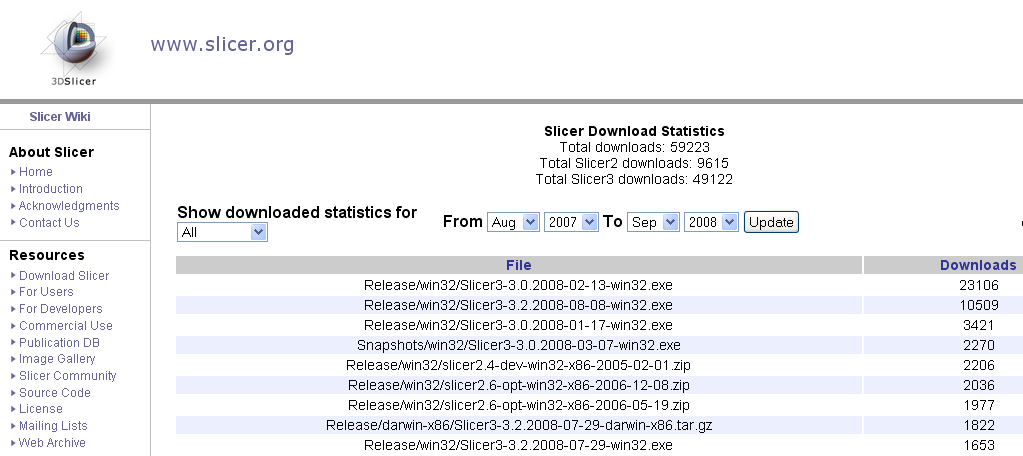Viewport: 1023px width, 456px height.
Task: Navigate to Publication DB
Action: (58, 343)
